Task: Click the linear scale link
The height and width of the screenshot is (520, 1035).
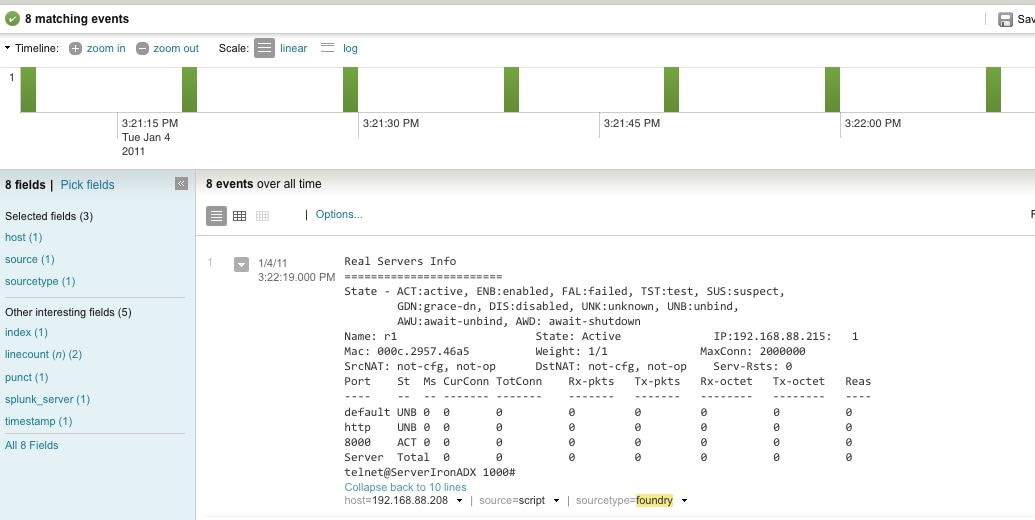Action: point(294,48)
